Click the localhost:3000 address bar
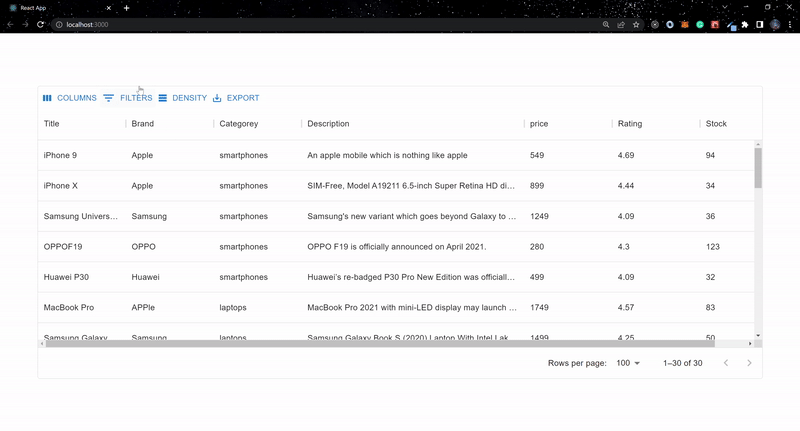Viewport: 800px width, 431px height. [327, 24]
